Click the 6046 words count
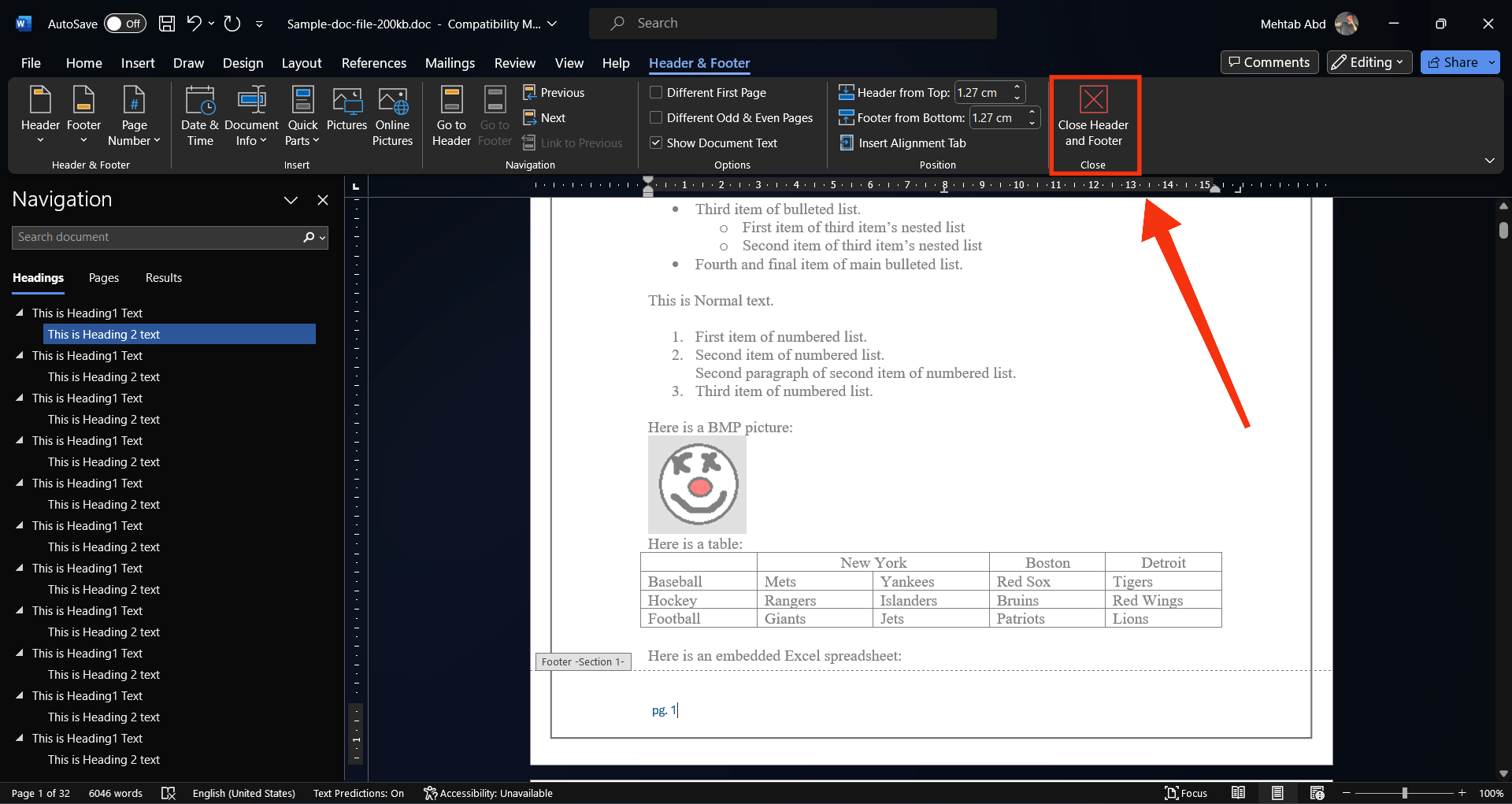Image resolution: width=1512 pixels, height=804 pixels. coord(116,793)
